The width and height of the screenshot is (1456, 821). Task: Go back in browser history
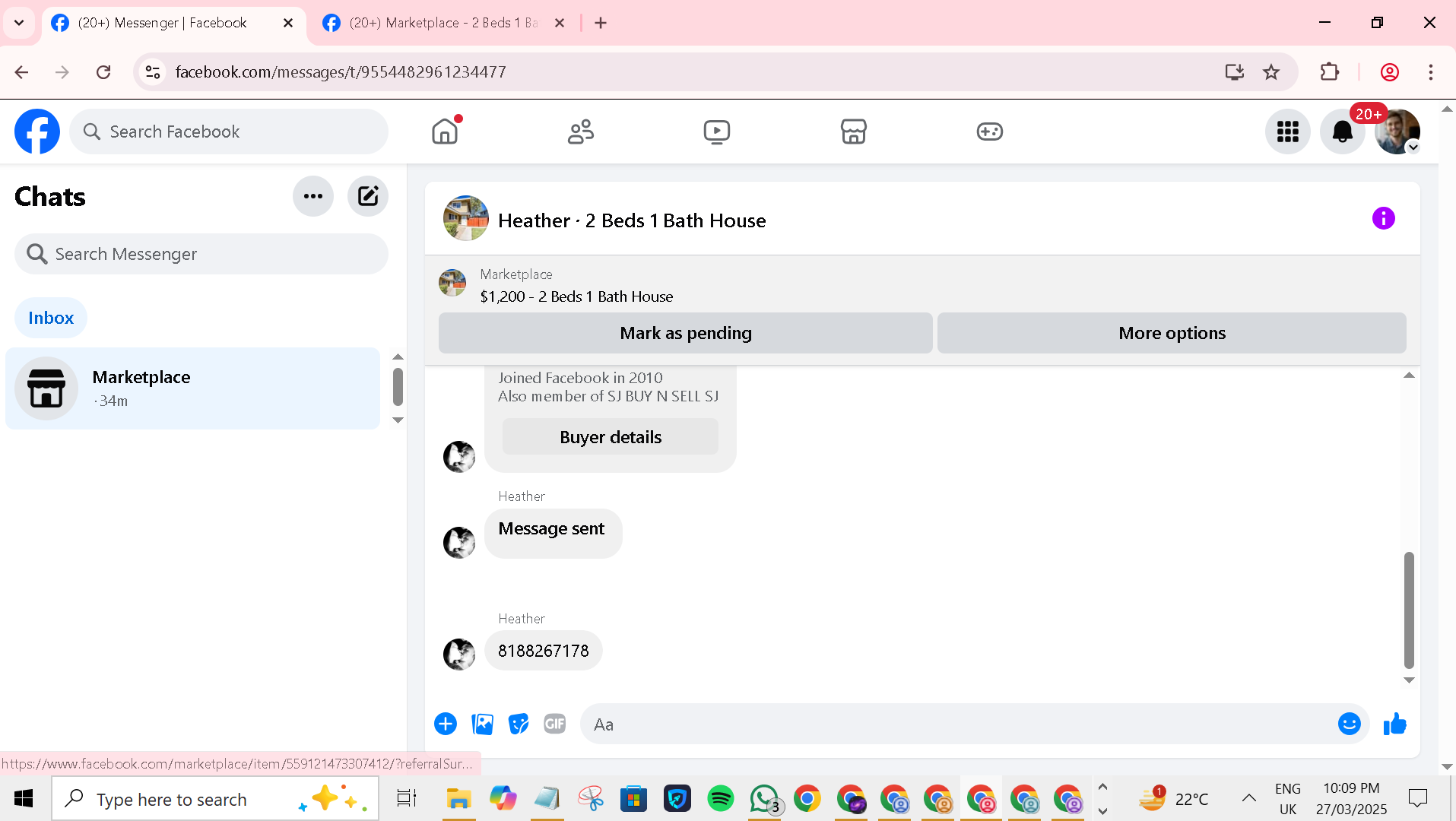[21, 72]
